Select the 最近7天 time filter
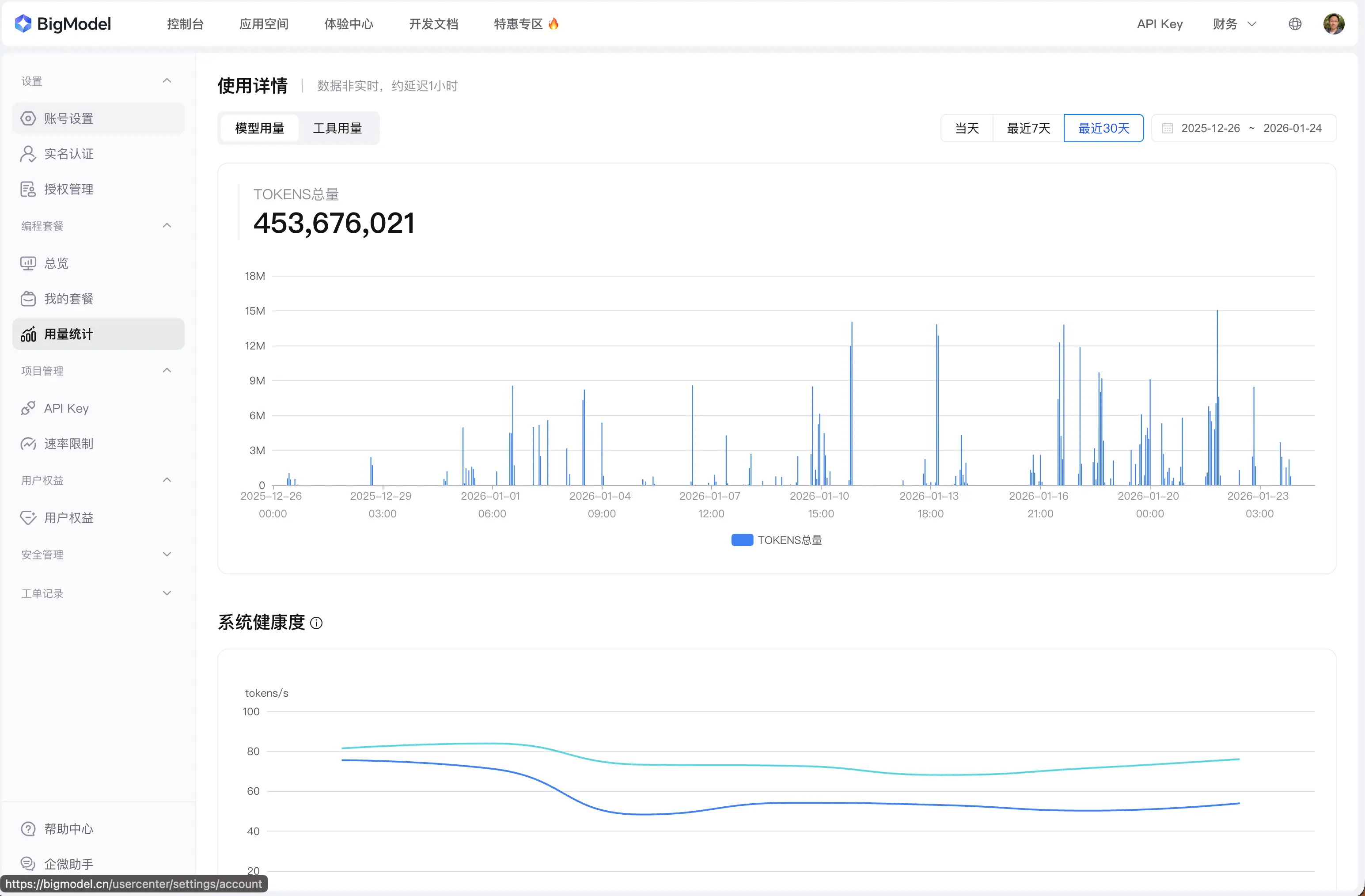The height and width of the screenshot is (896, 1365). tap(1027, 128)
